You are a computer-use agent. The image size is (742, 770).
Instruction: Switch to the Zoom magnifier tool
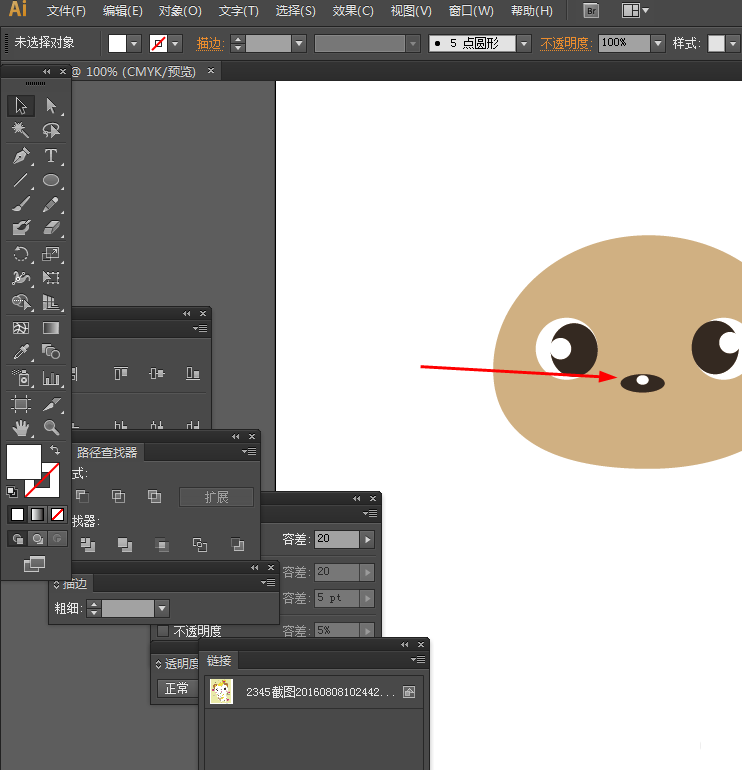tap(51, 428)
